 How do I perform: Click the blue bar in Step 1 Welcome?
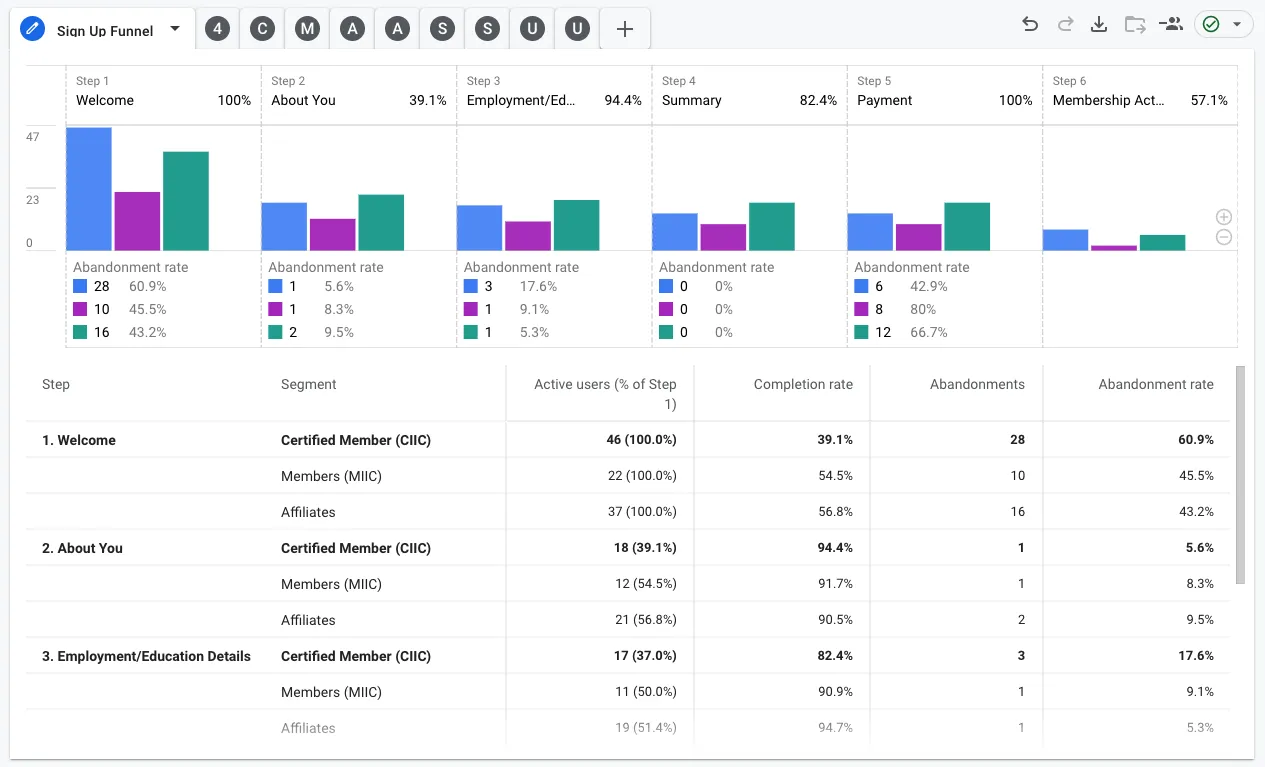coord(89,189)
